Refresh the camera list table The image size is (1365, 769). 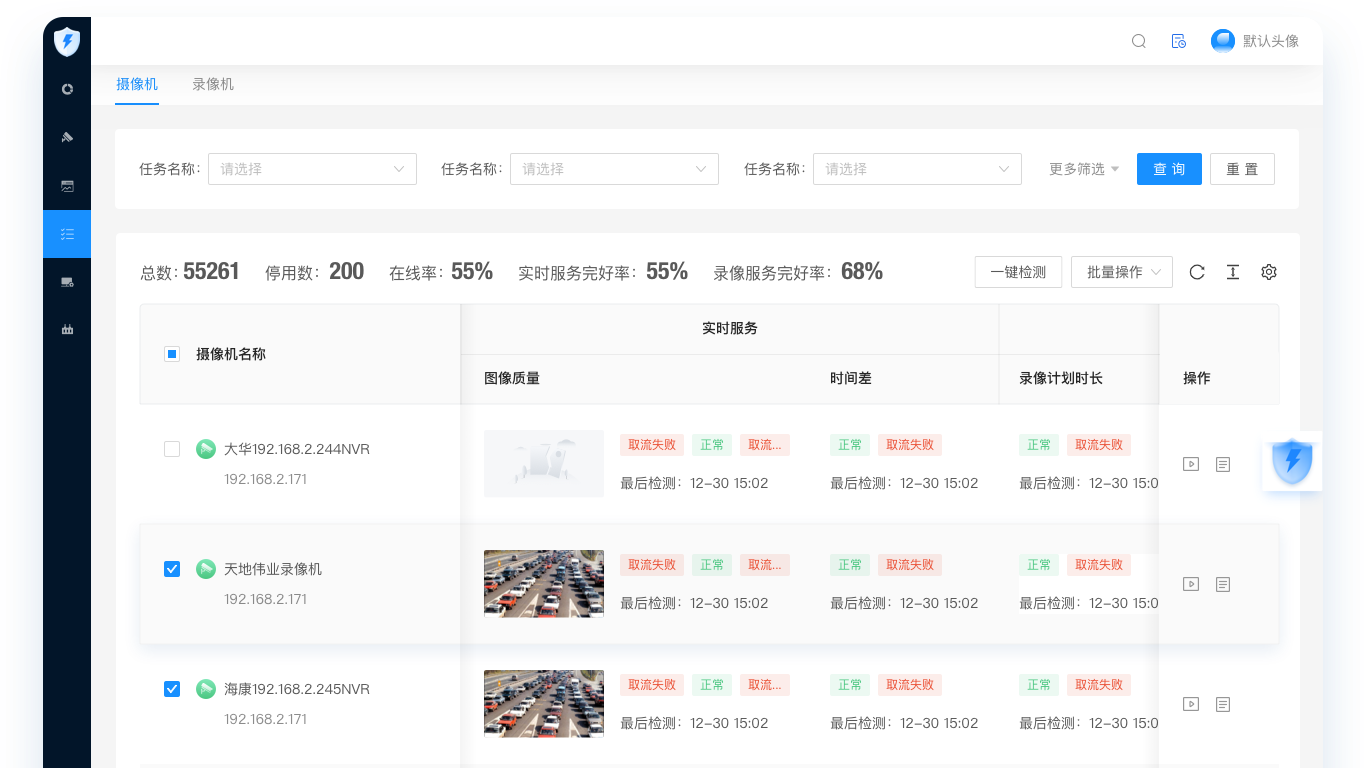pyautogui.click(x=1197, y=271)
